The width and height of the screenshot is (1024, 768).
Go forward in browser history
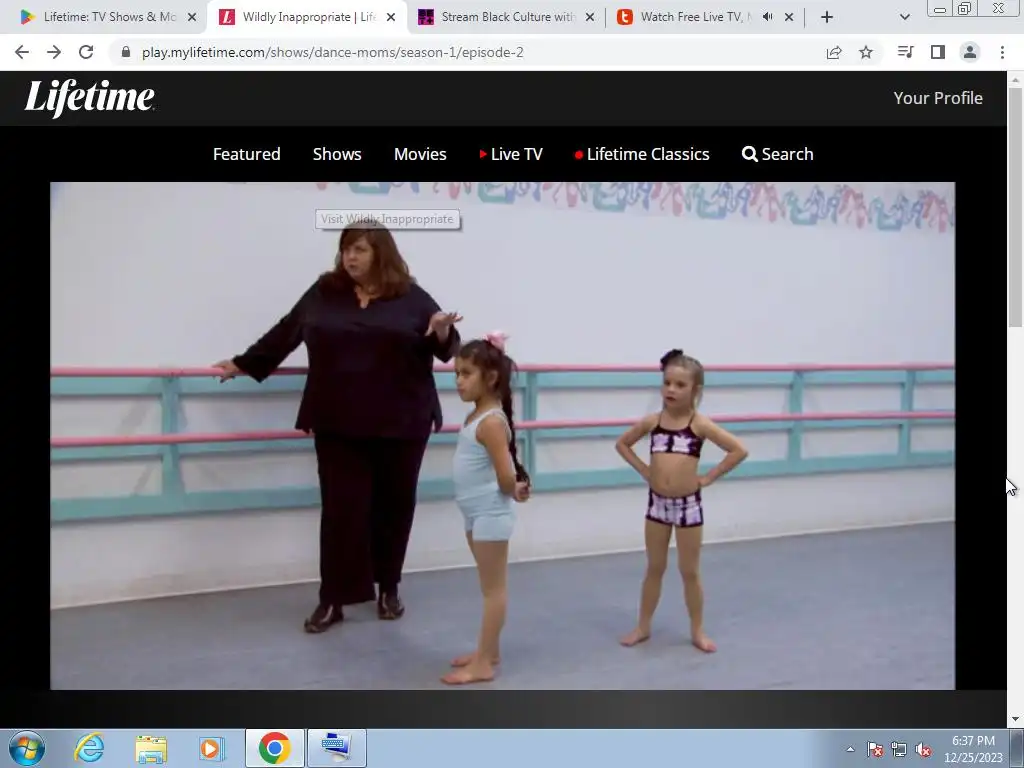[x=54, y=52]
